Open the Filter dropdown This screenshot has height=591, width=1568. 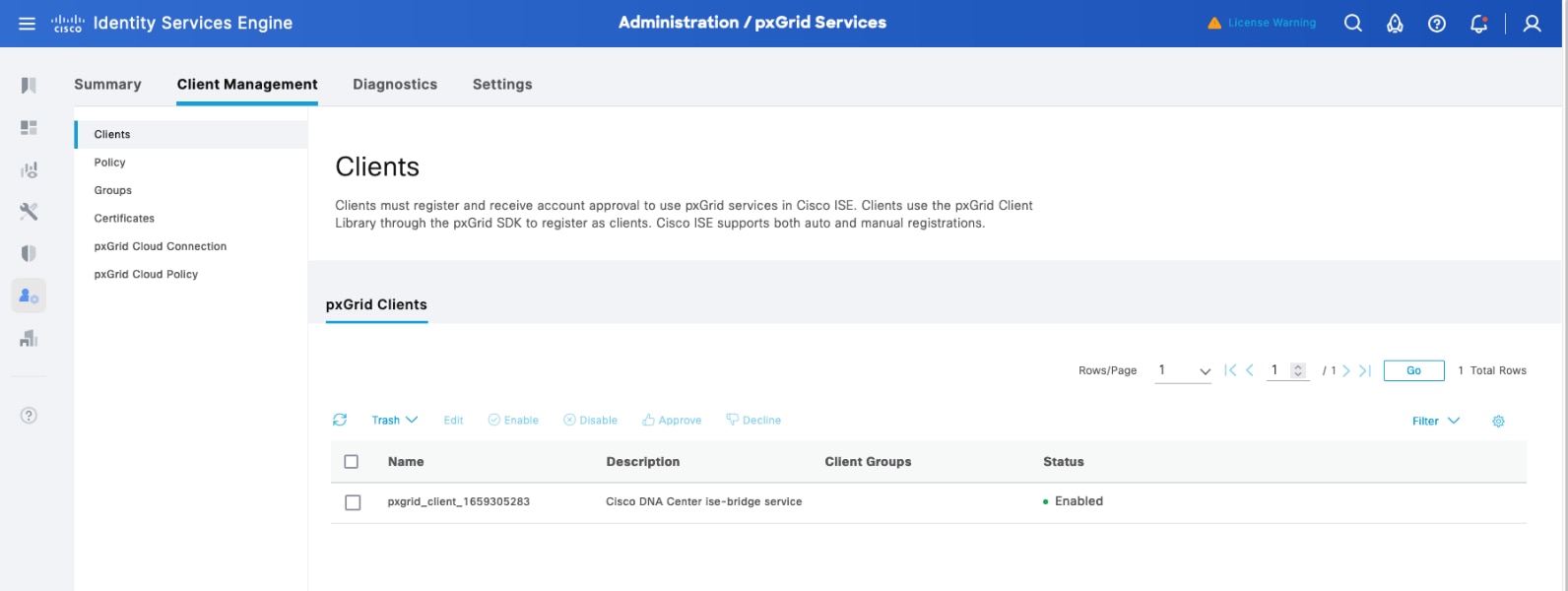[1436, 421]
